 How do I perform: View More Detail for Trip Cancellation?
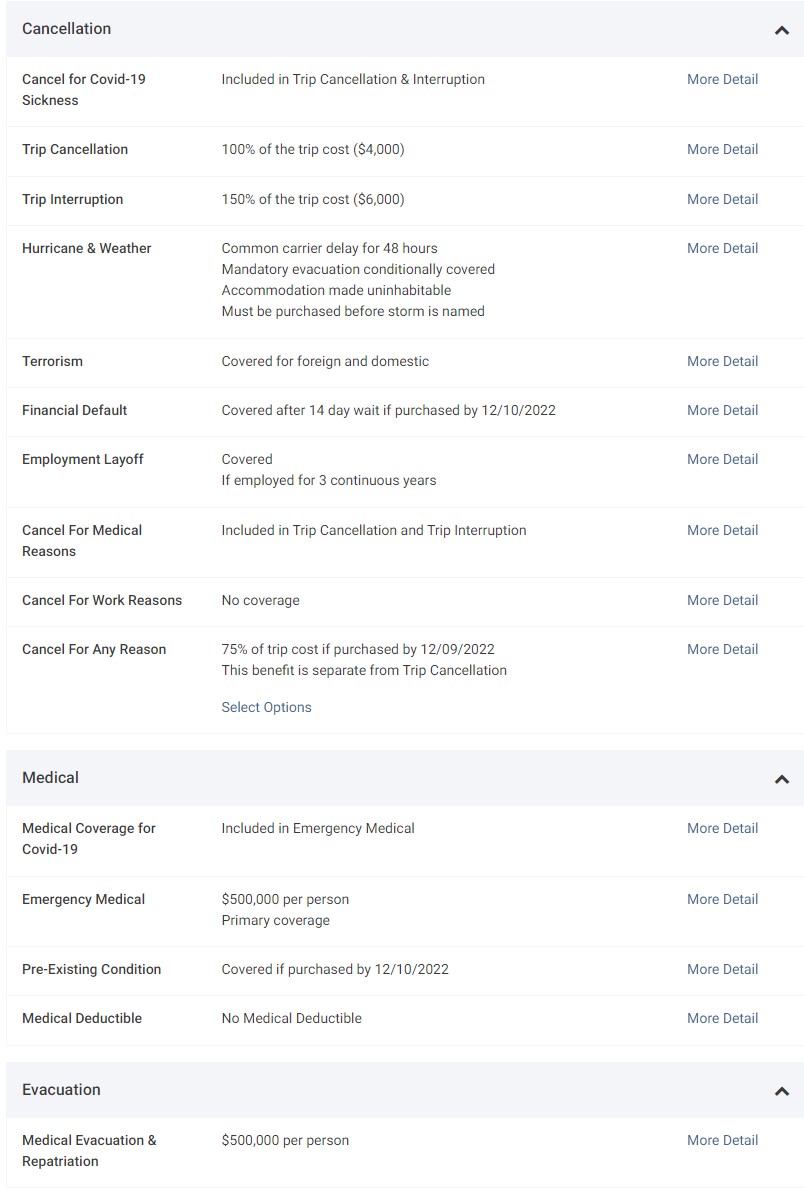pos(722,149)
